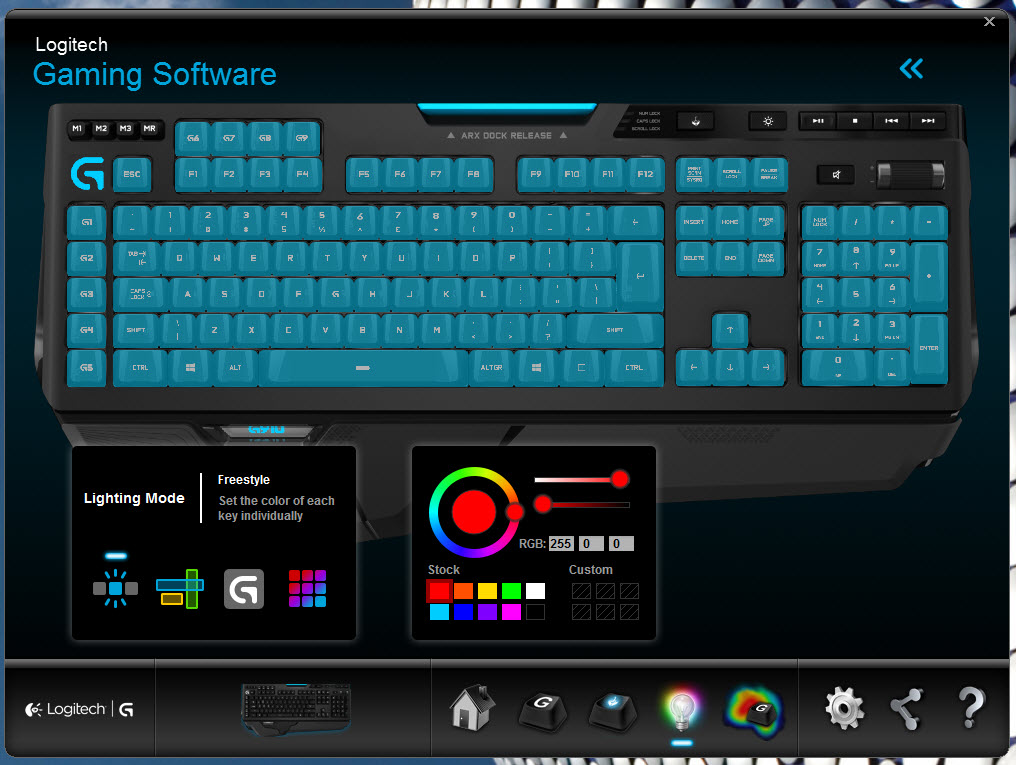This screenshot has height=765, width=1016.
Task: Select the G5 key on keyboard
Action: point(87,367)
